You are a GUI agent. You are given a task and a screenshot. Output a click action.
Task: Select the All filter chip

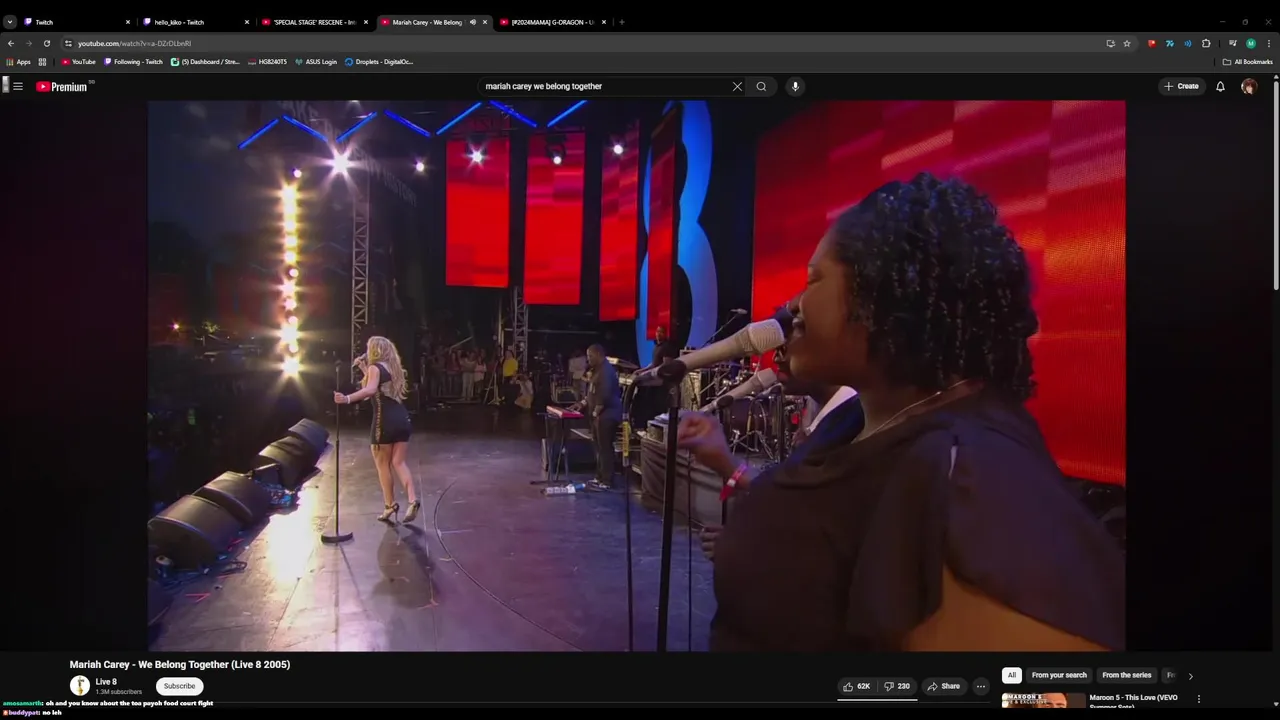pyautogui.click(x=1011, y=675)
